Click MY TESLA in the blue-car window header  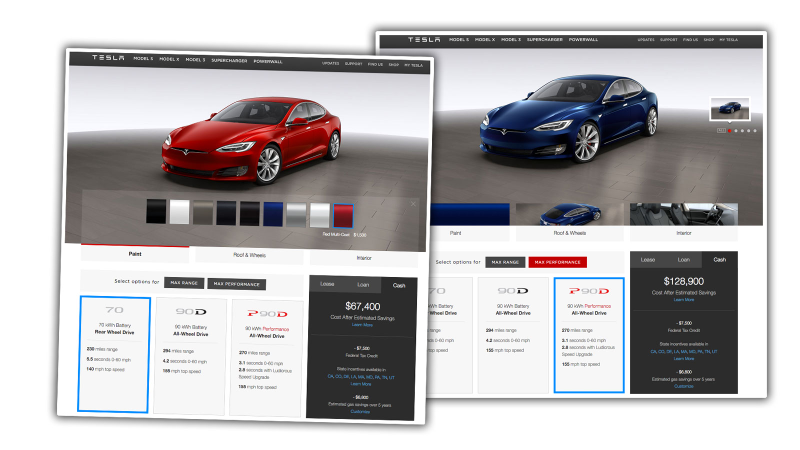click(729, 39)
